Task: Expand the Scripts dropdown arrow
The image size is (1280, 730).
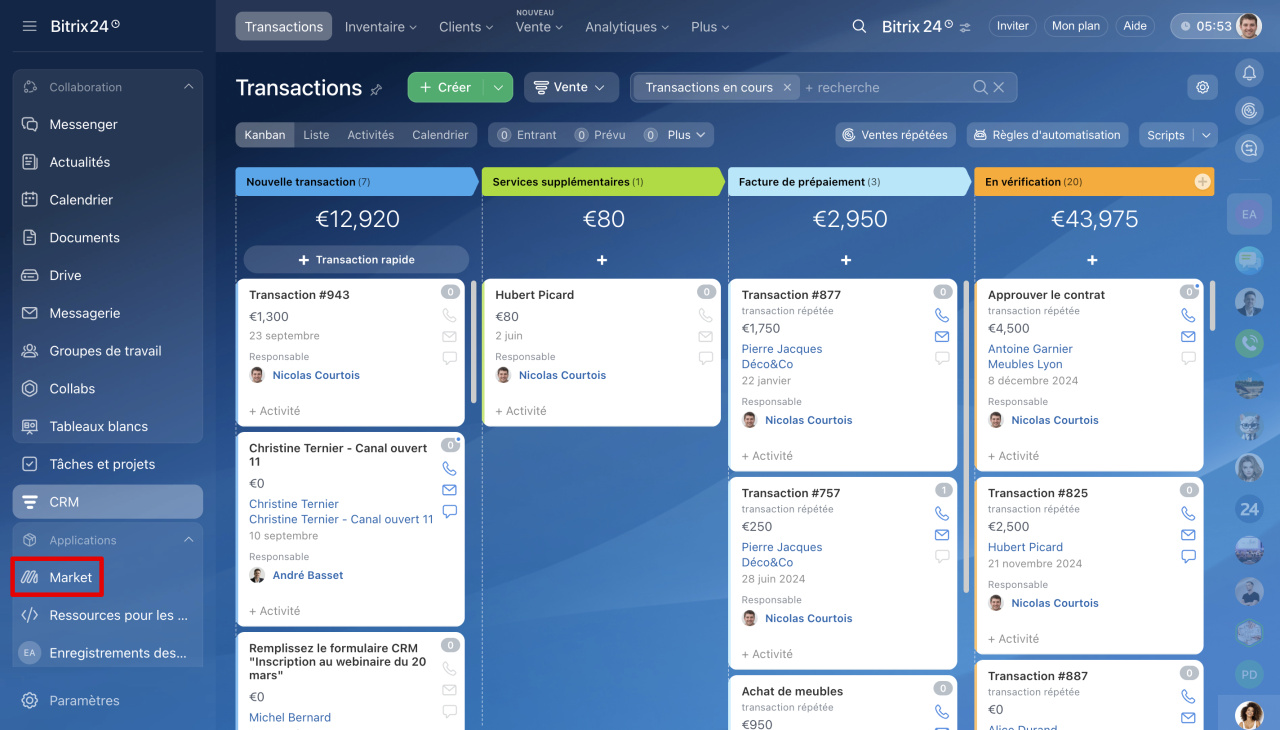Action: 1206,135
